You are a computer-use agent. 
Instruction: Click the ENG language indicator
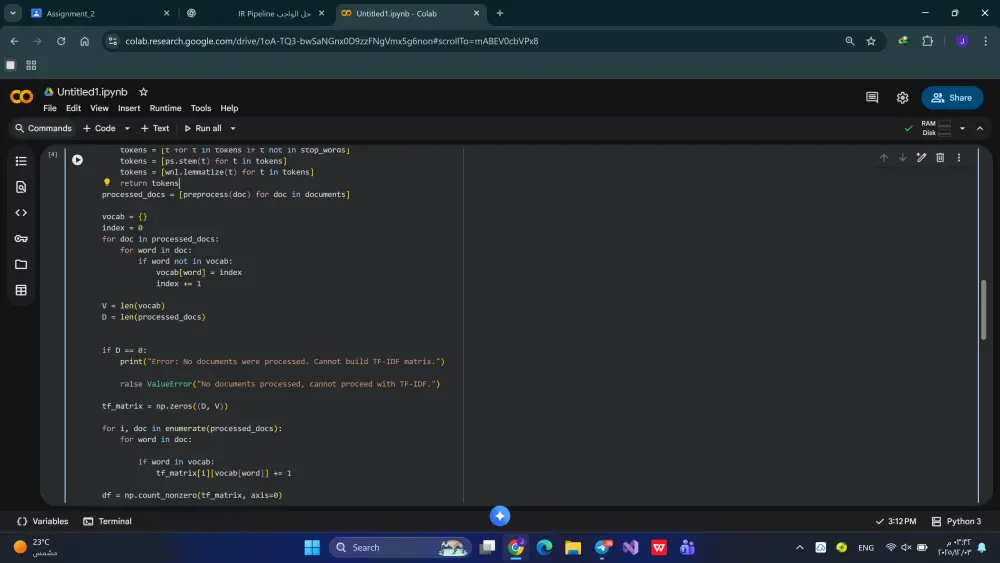[866, 548]
